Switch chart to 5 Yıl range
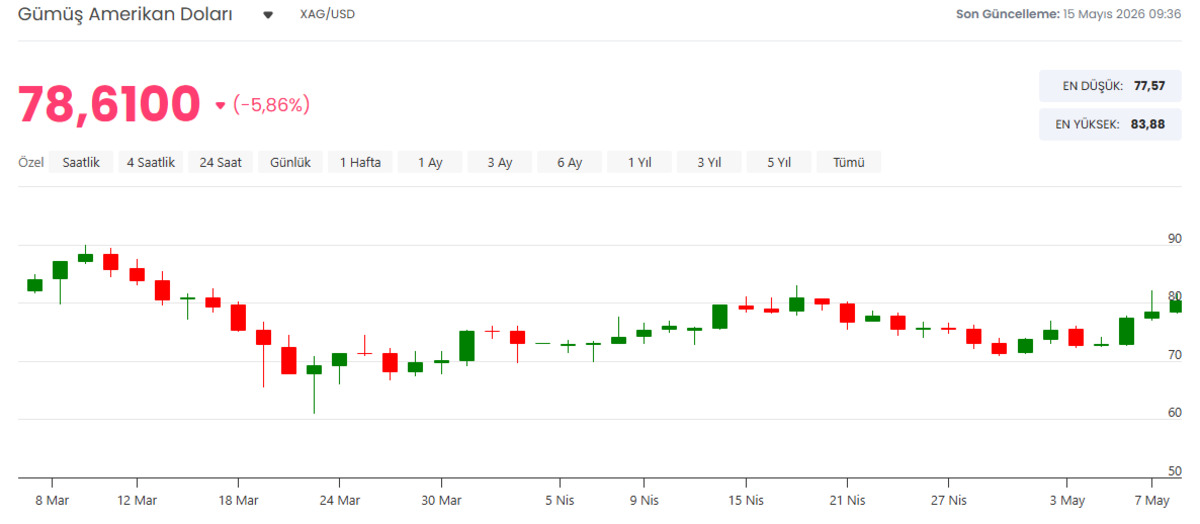Viewport: 1200px width, 524px height. point(779,162)
